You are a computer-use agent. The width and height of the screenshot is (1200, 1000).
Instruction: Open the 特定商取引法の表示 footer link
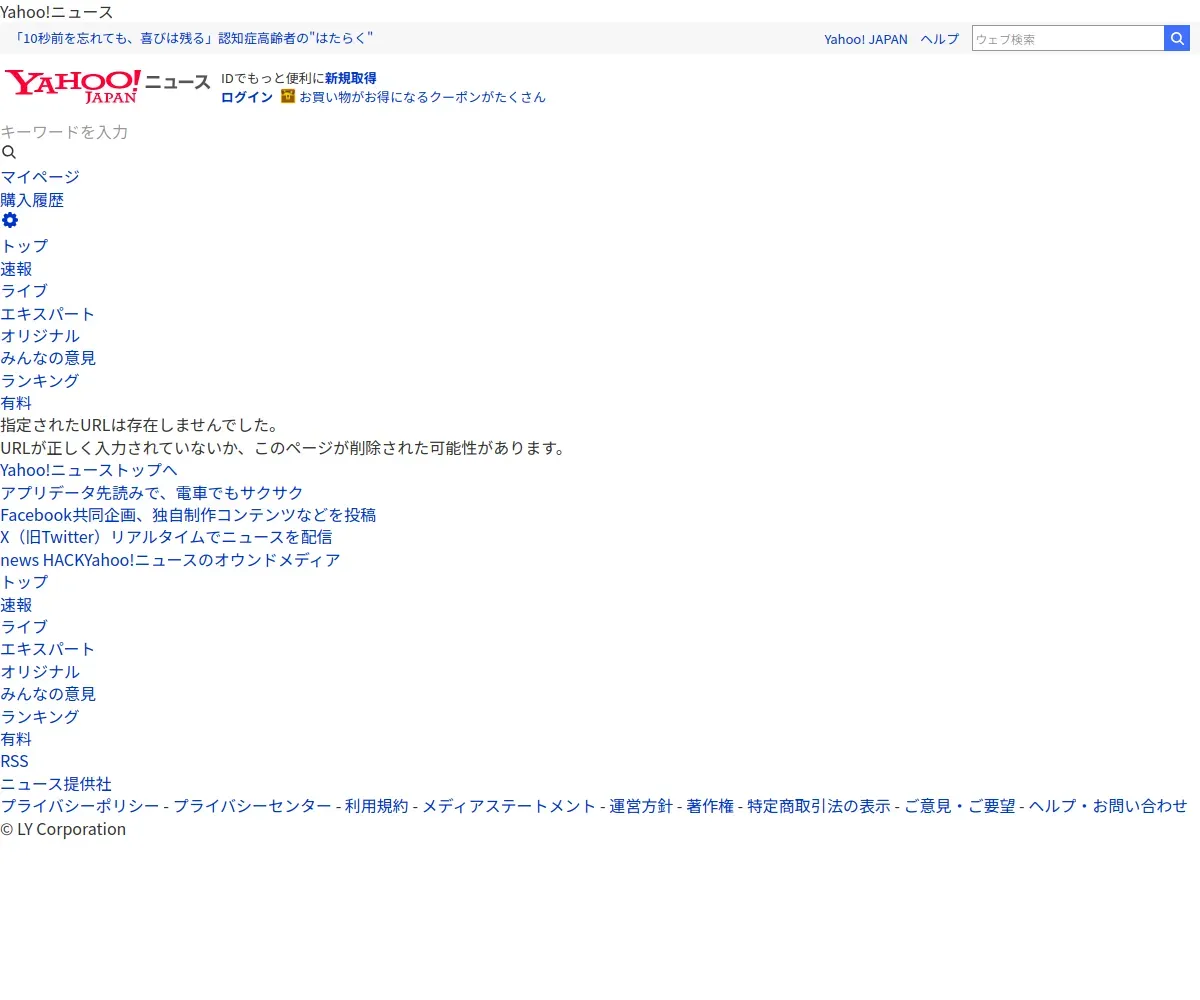819,806
